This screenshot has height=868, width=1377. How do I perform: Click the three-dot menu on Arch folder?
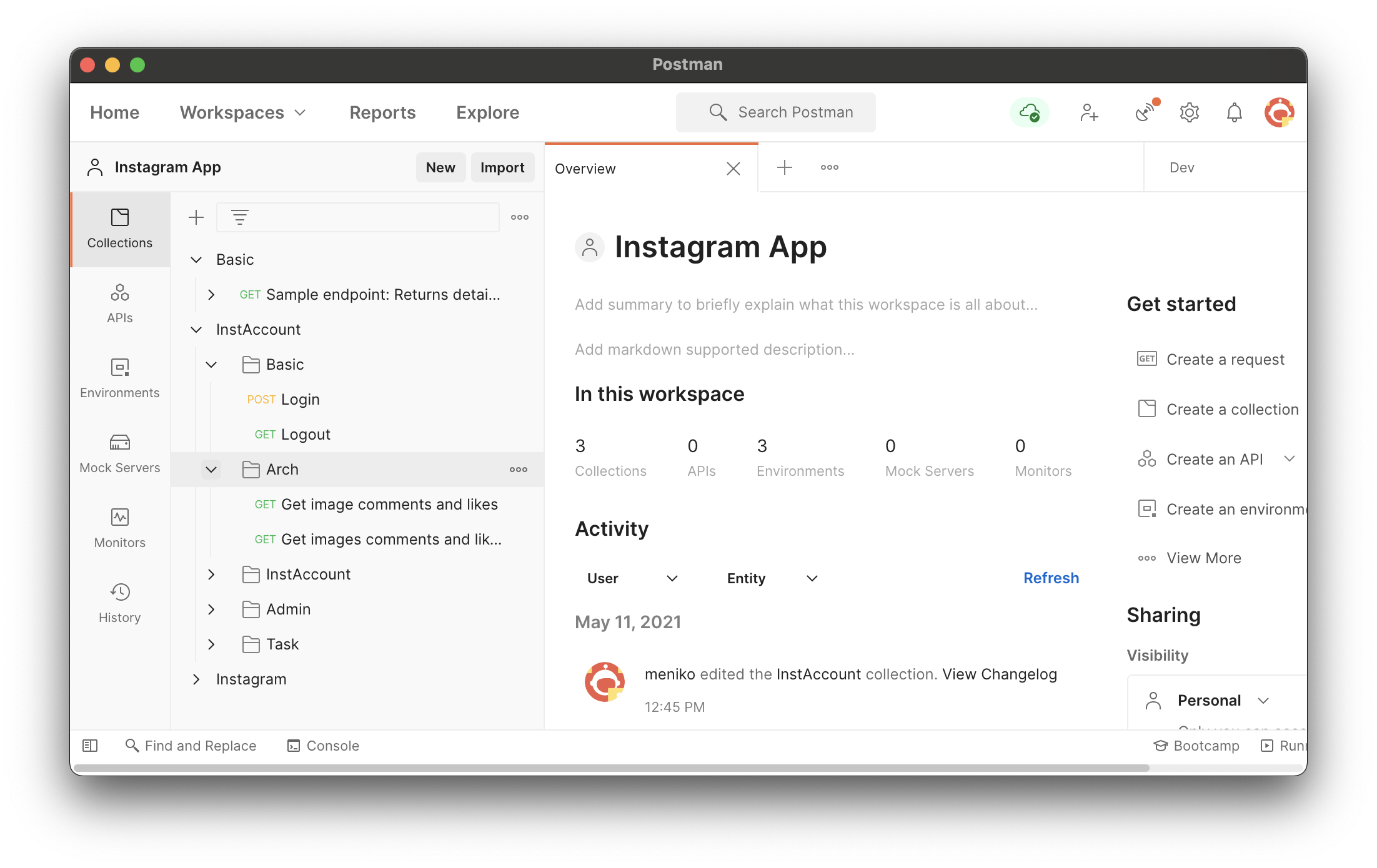[518, 469]
